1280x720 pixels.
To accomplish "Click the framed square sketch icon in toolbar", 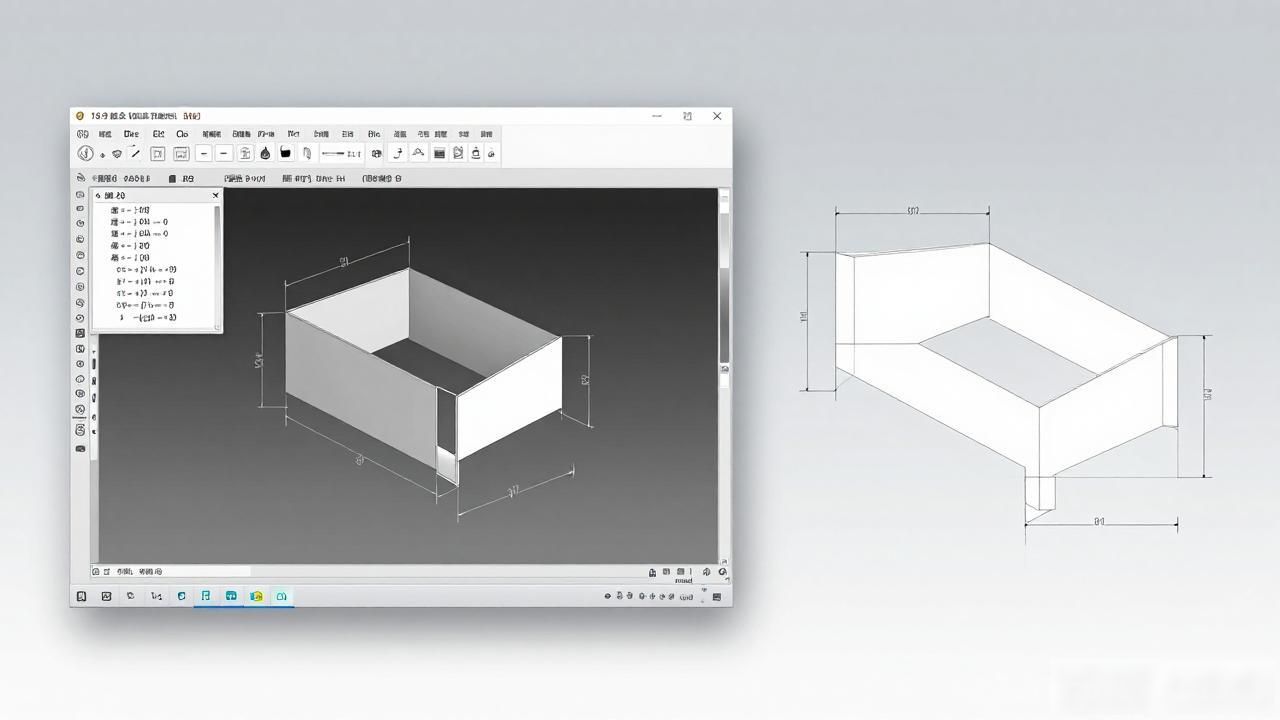I will 157,154.
